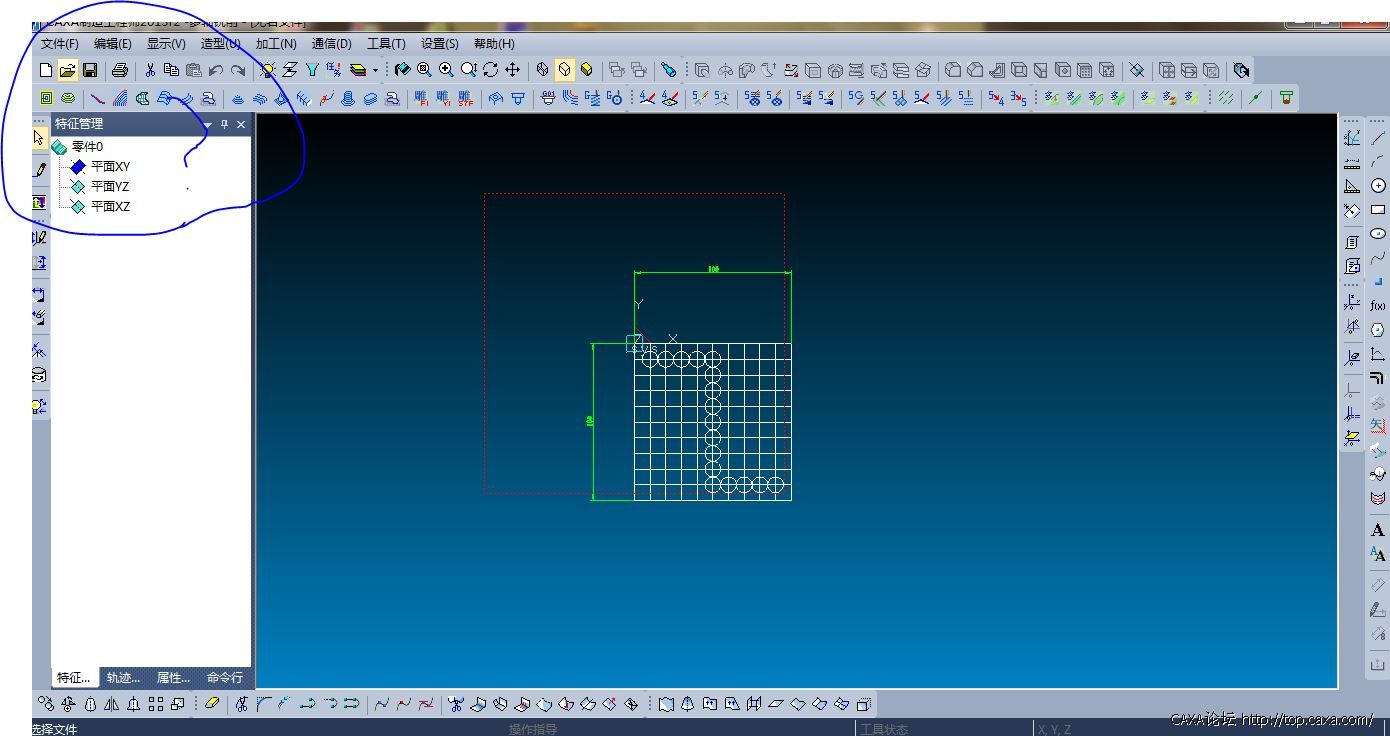The image size is (1390, 736).
Task: Click the Print icon in toolbar
Action: pos(120,70)
